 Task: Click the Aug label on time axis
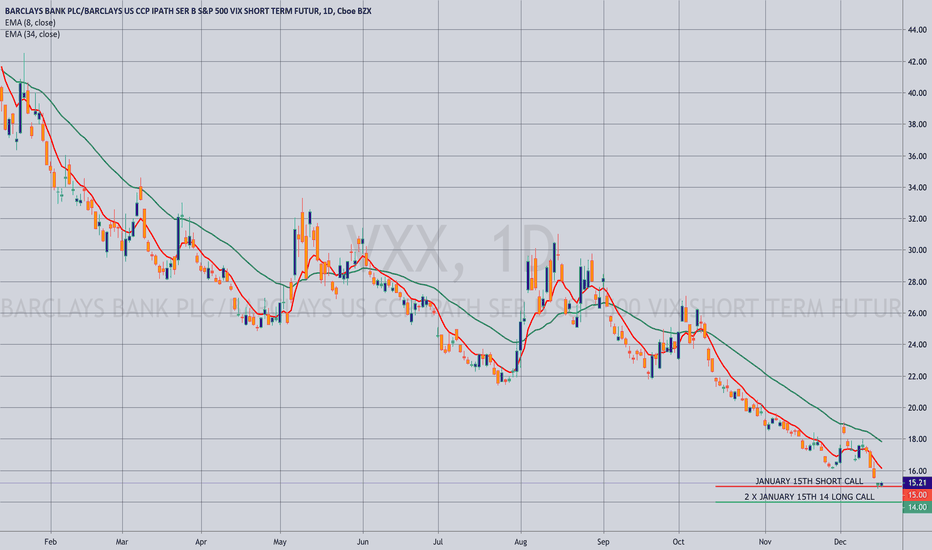click(521, 542)
